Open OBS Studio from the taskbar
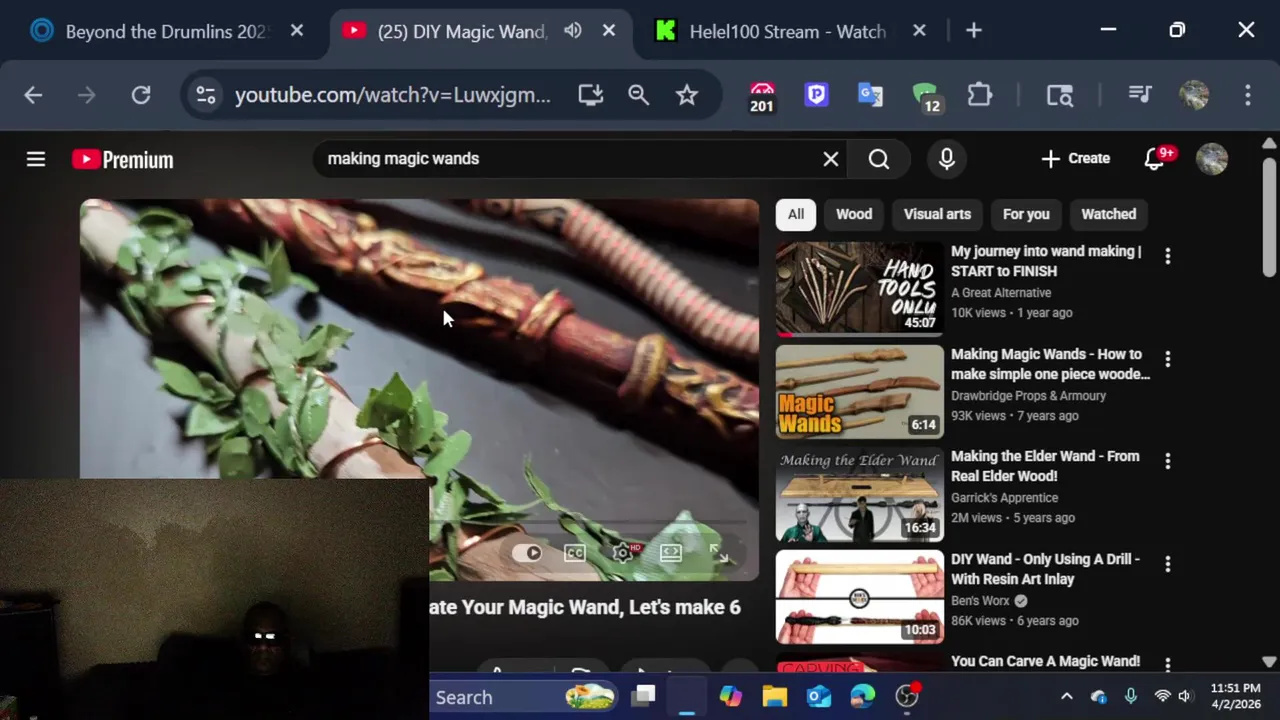1280x720 pixels. (907, 697)
